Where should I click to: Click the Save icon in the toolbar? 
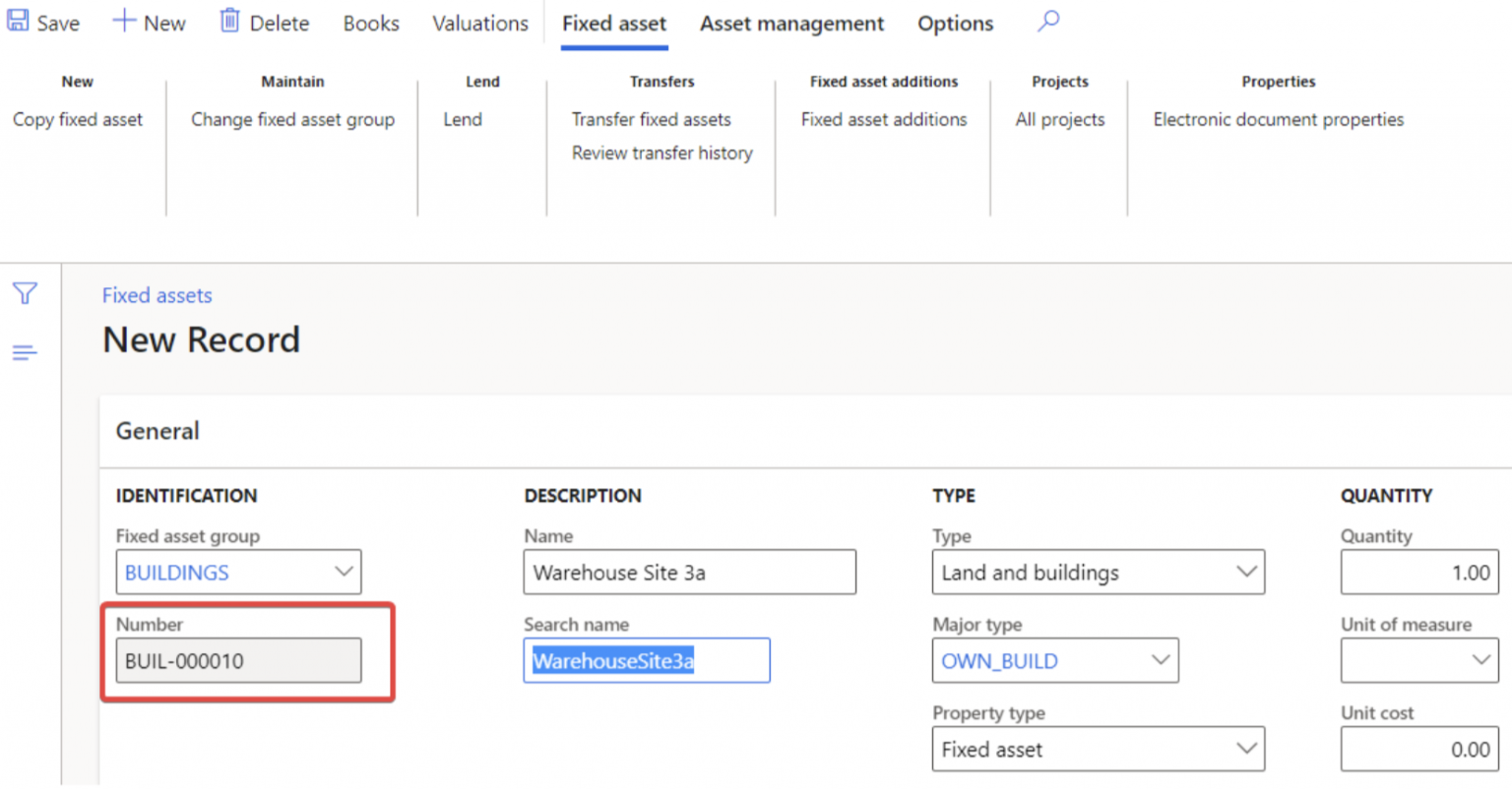pyautogui.click(x=16, y=22)
